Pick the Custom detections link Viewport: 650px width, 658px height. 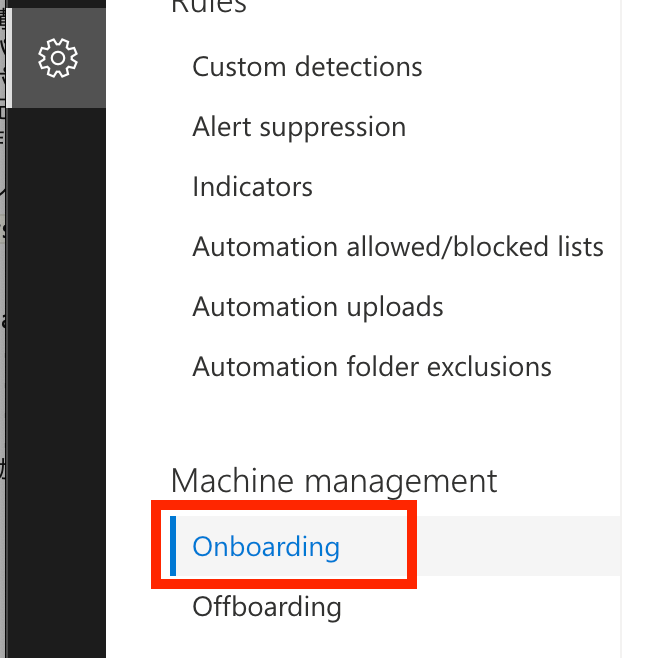307,67
